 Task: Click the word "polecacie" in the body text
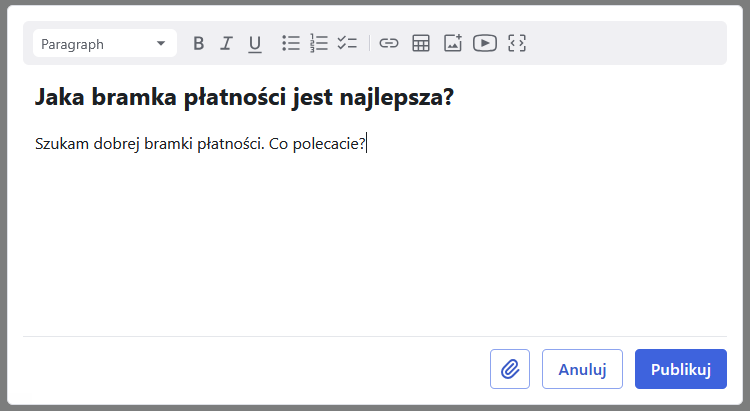326,143
